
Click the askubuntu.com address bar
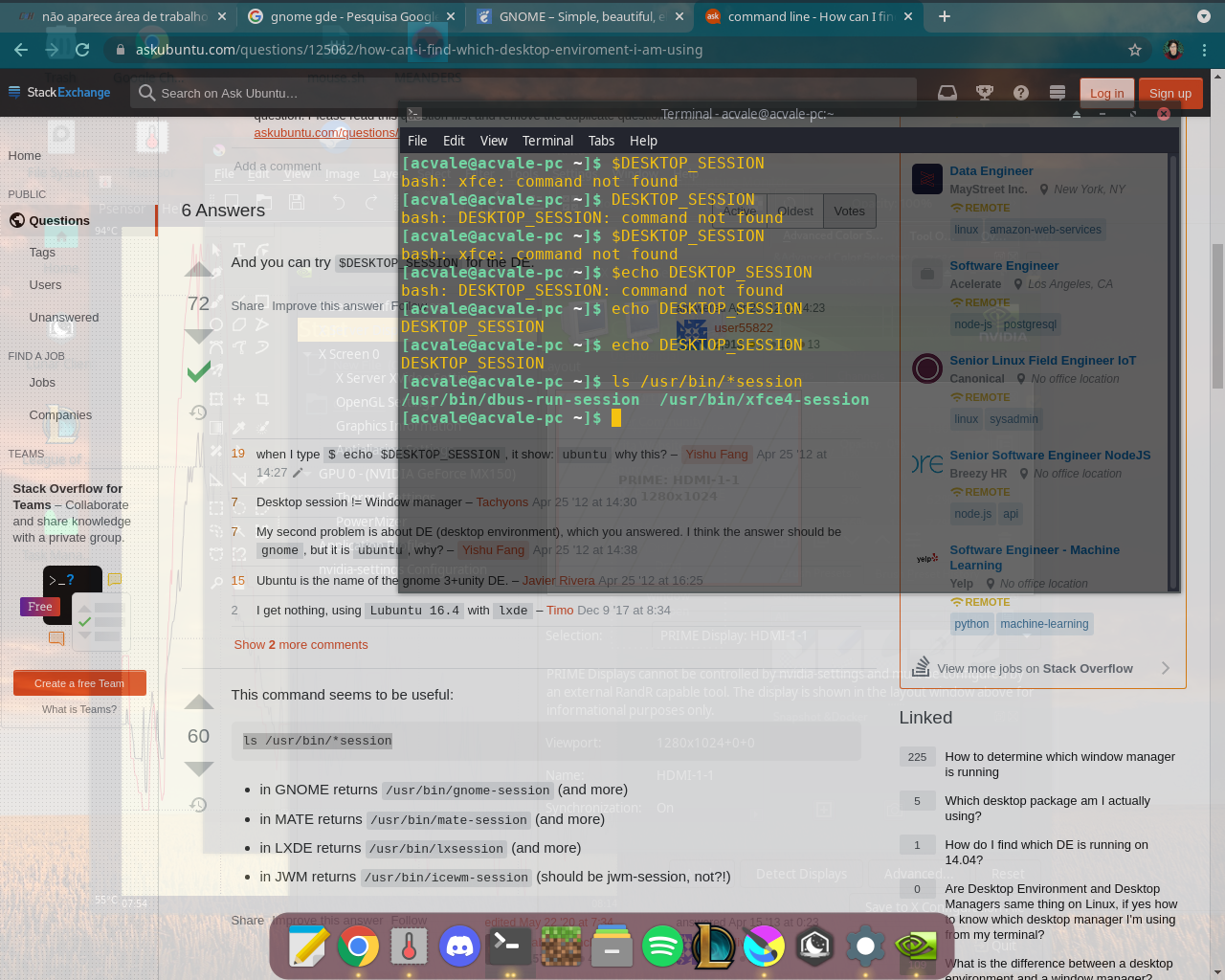[x=612, y=50]
